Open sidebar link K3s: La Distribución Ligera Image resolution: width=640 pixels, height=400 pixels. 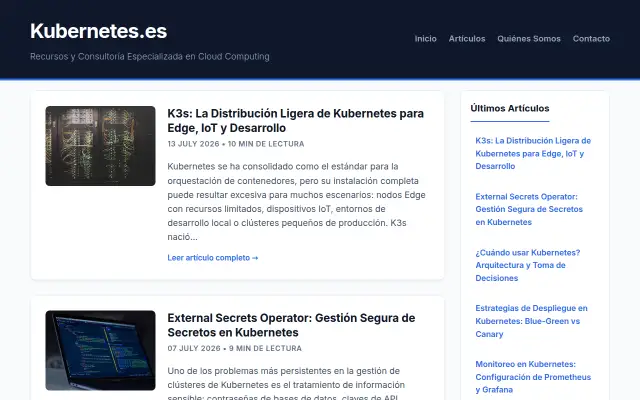click(533, 153)
